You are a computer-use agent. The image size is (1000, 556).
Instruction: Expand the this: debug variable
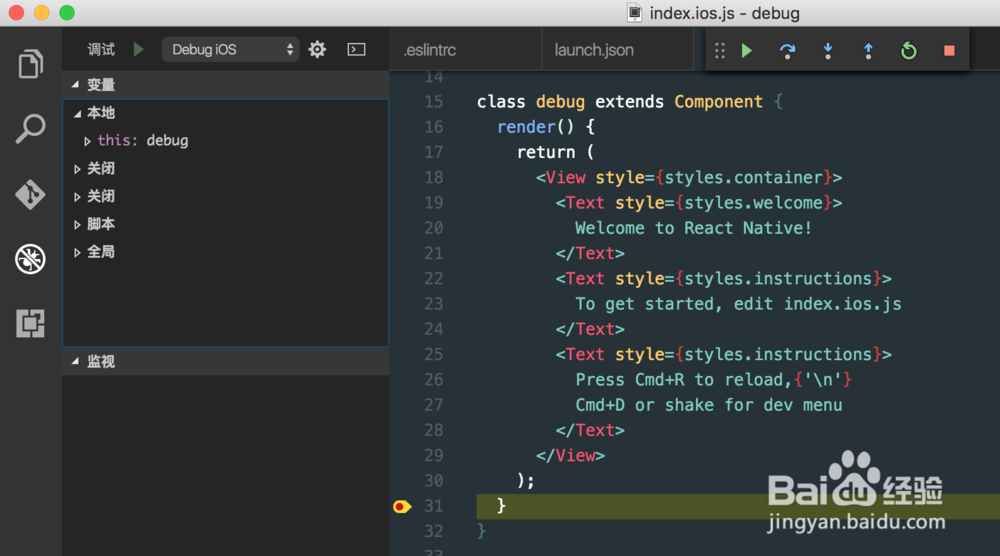pos(87,141)
